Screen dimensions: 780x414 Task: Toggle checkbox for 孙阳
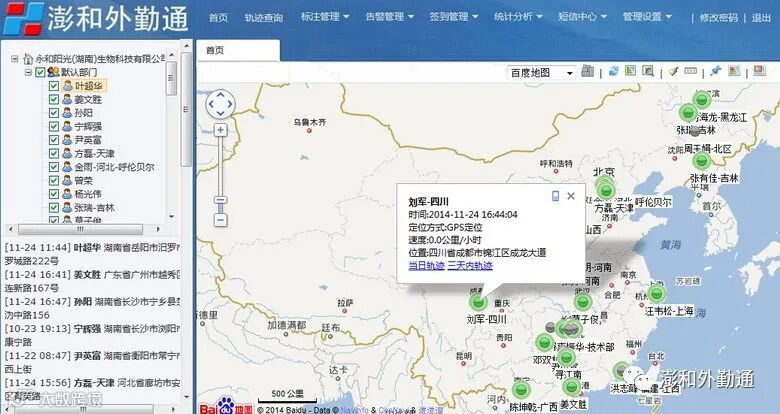point(54,113)
